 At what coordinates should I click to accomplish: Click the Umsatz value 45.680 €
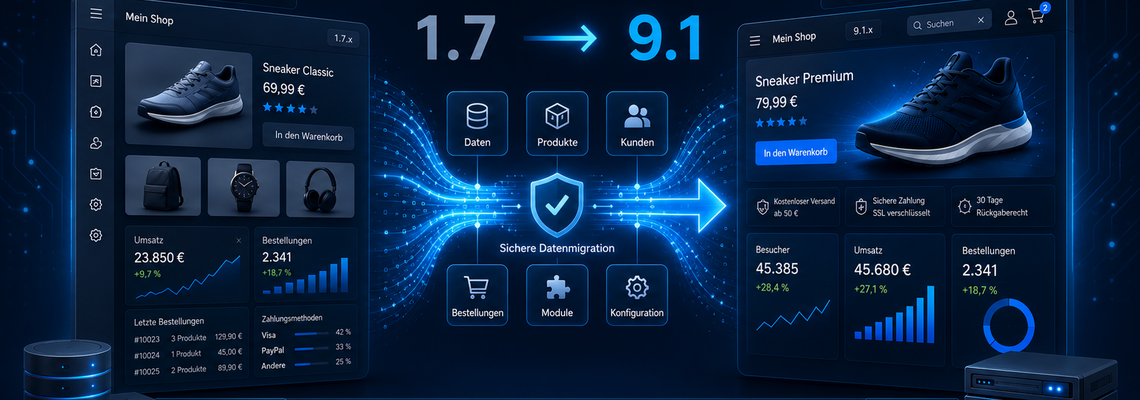point(883,270)
